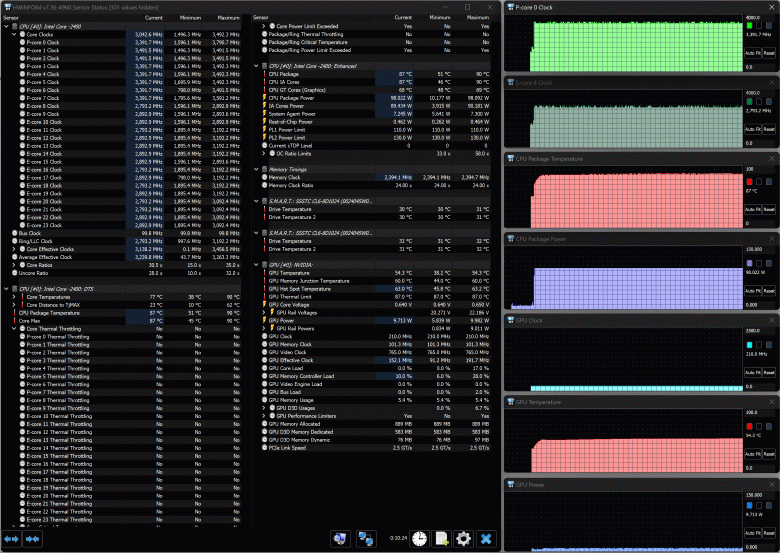
Task: Expand the GPU Rail Powers group
Action: tap(264, 329)
